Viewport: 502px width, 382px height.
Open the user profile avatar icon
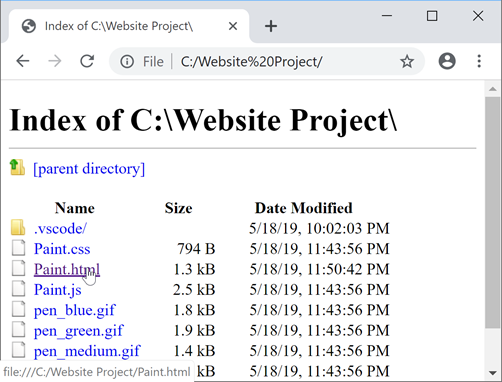(x=447, y=61)
